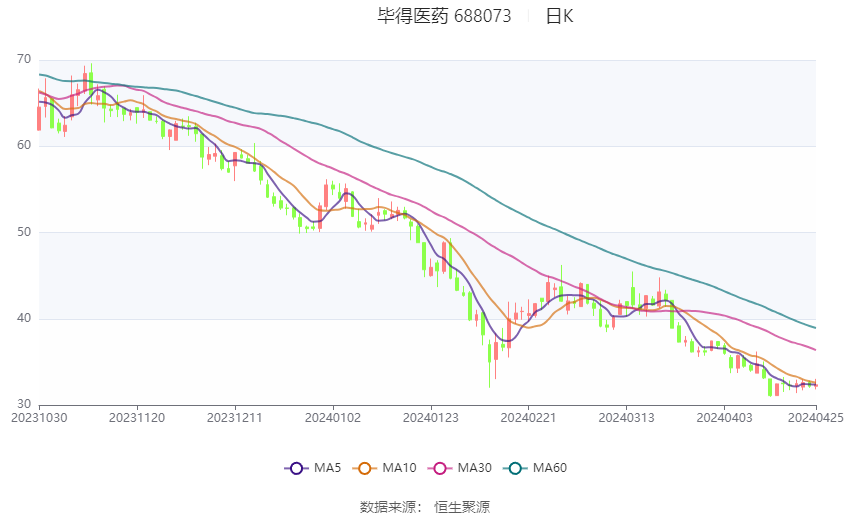Click the MA60 legend label text

(x=550, y=468)
